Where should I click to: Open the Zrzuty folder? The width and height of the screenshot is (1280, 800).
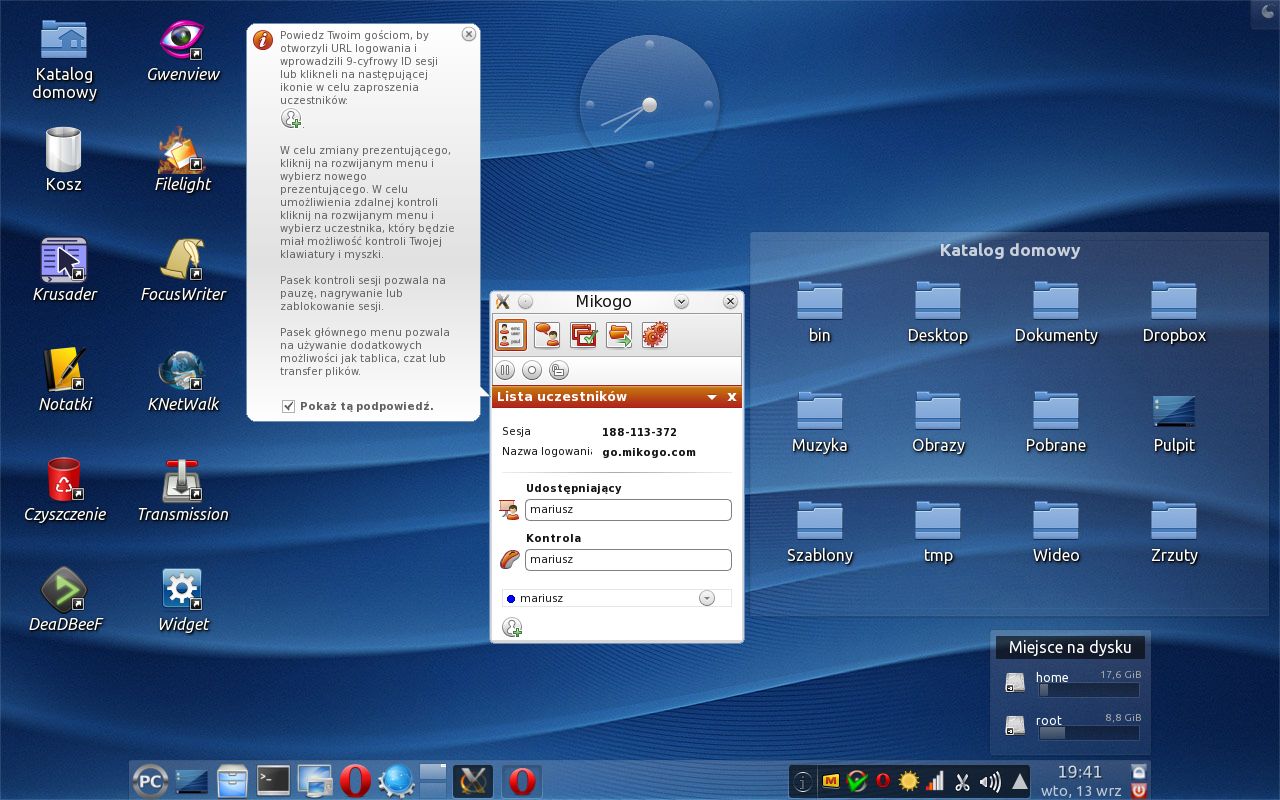1174,532
